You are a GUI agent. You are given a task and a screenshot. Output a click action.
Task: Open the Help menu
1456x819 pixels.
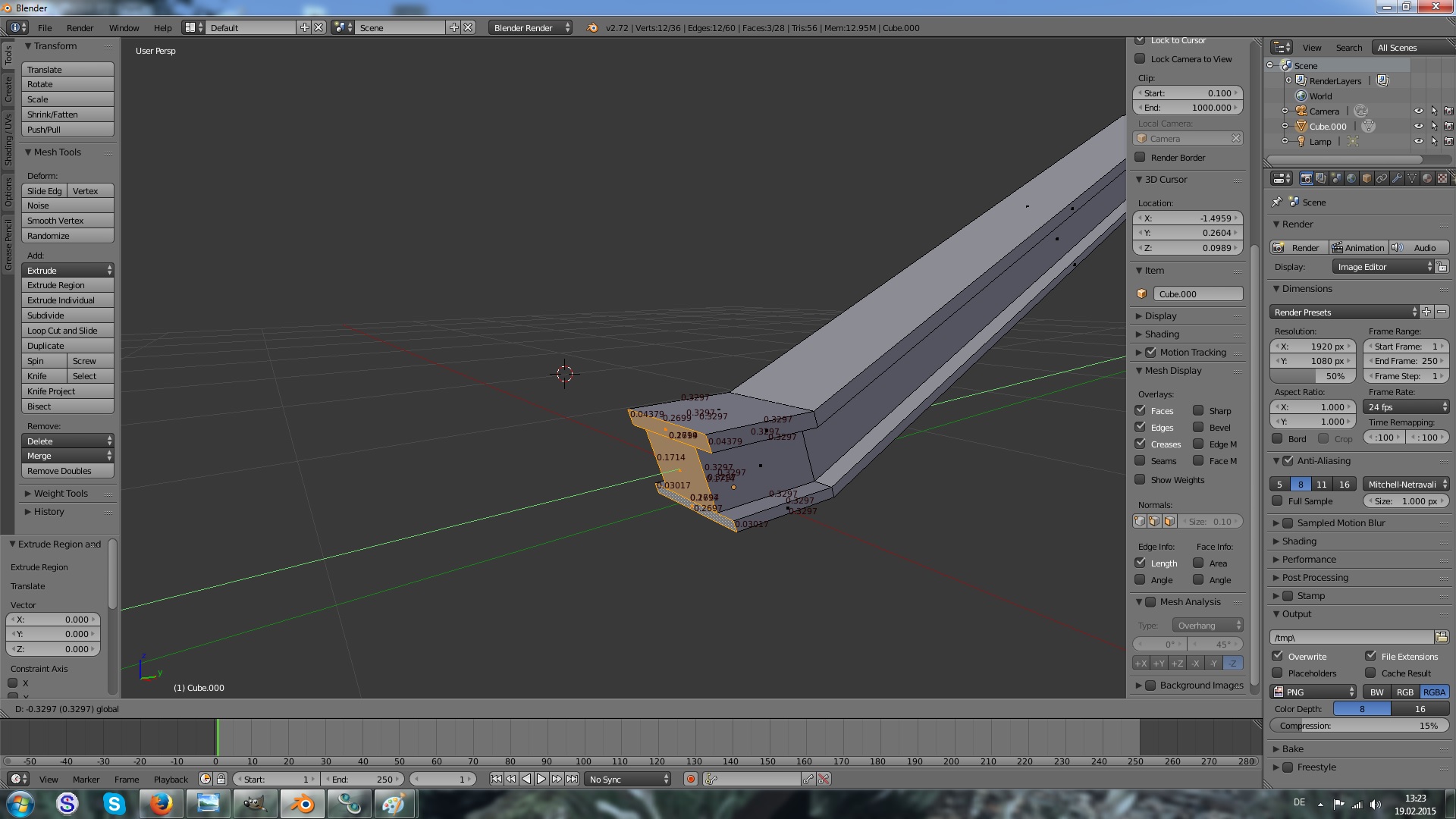162,27
